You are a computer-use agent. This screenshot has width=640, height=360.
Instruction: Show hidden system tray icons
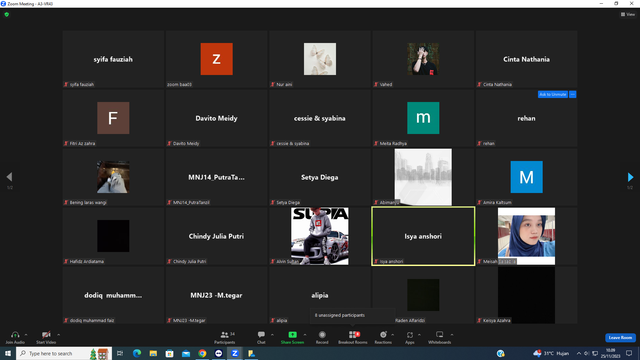coord(578,353)
